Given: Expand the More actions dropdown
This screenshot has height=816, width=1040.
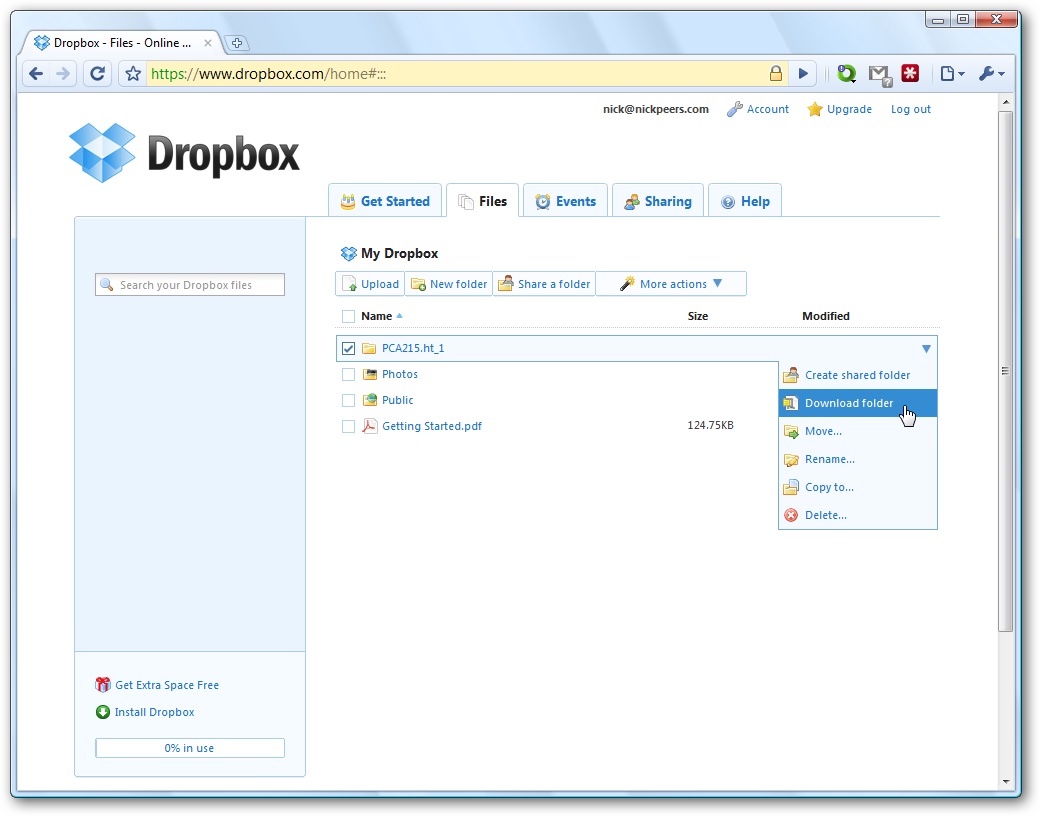Looking at the screenshot, I should tap(671, 284).
